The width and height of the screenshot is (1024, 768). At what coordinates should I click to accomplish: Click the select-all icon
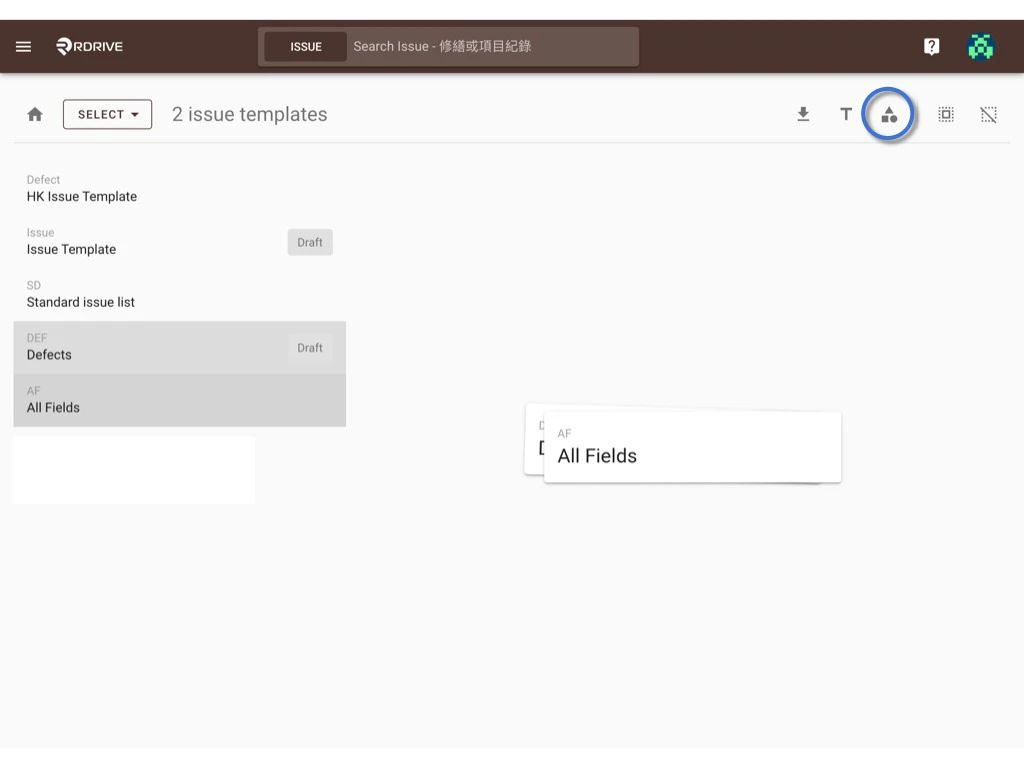946,114
